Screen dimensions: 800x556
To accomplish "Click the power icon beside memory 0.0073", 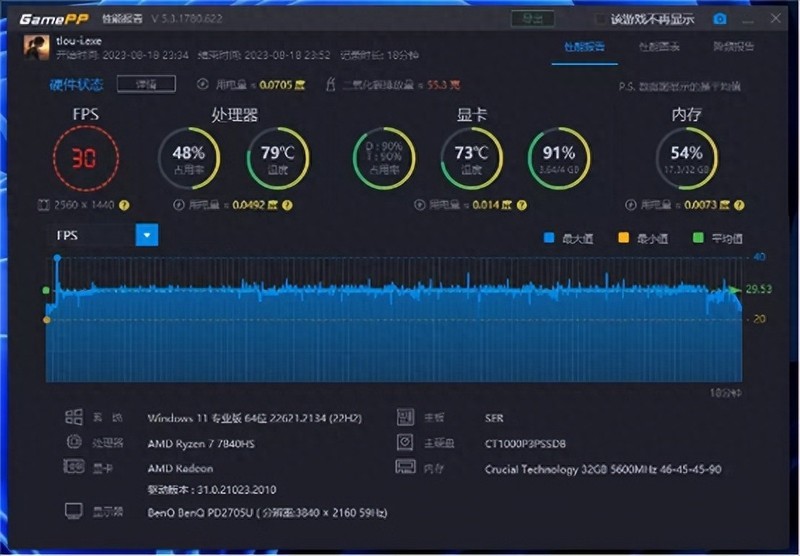I will coord(631,205).
